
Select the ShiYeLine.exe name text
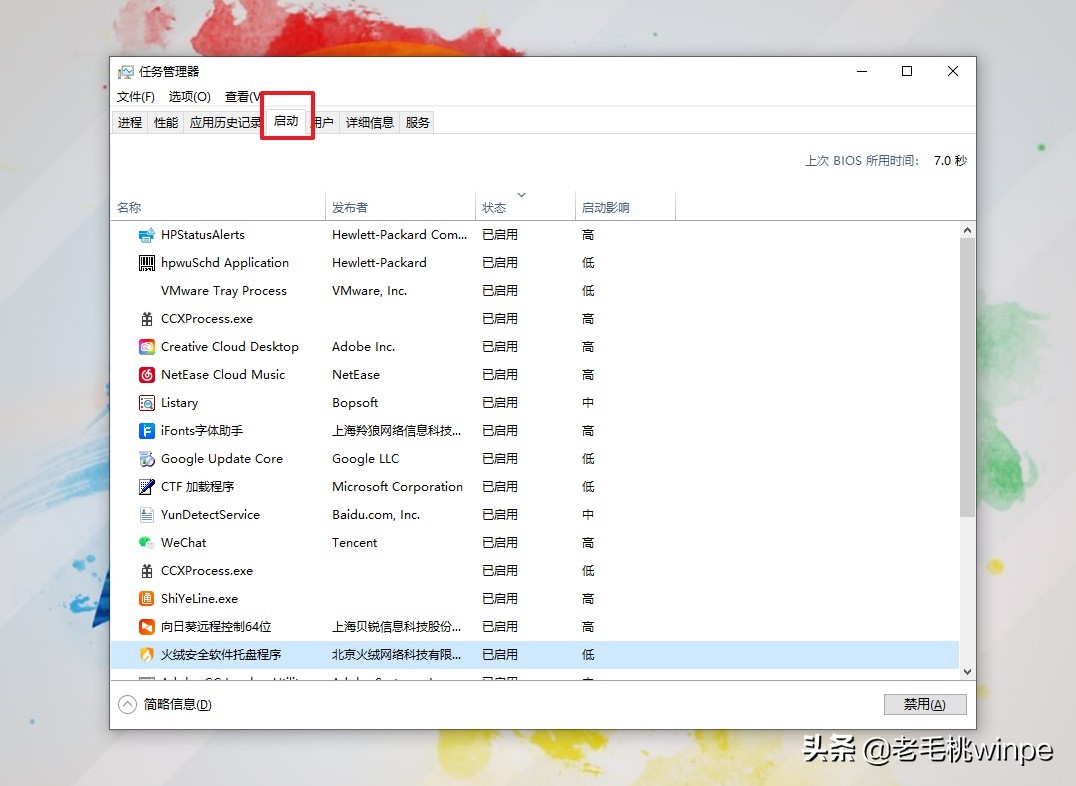[199, 599]
